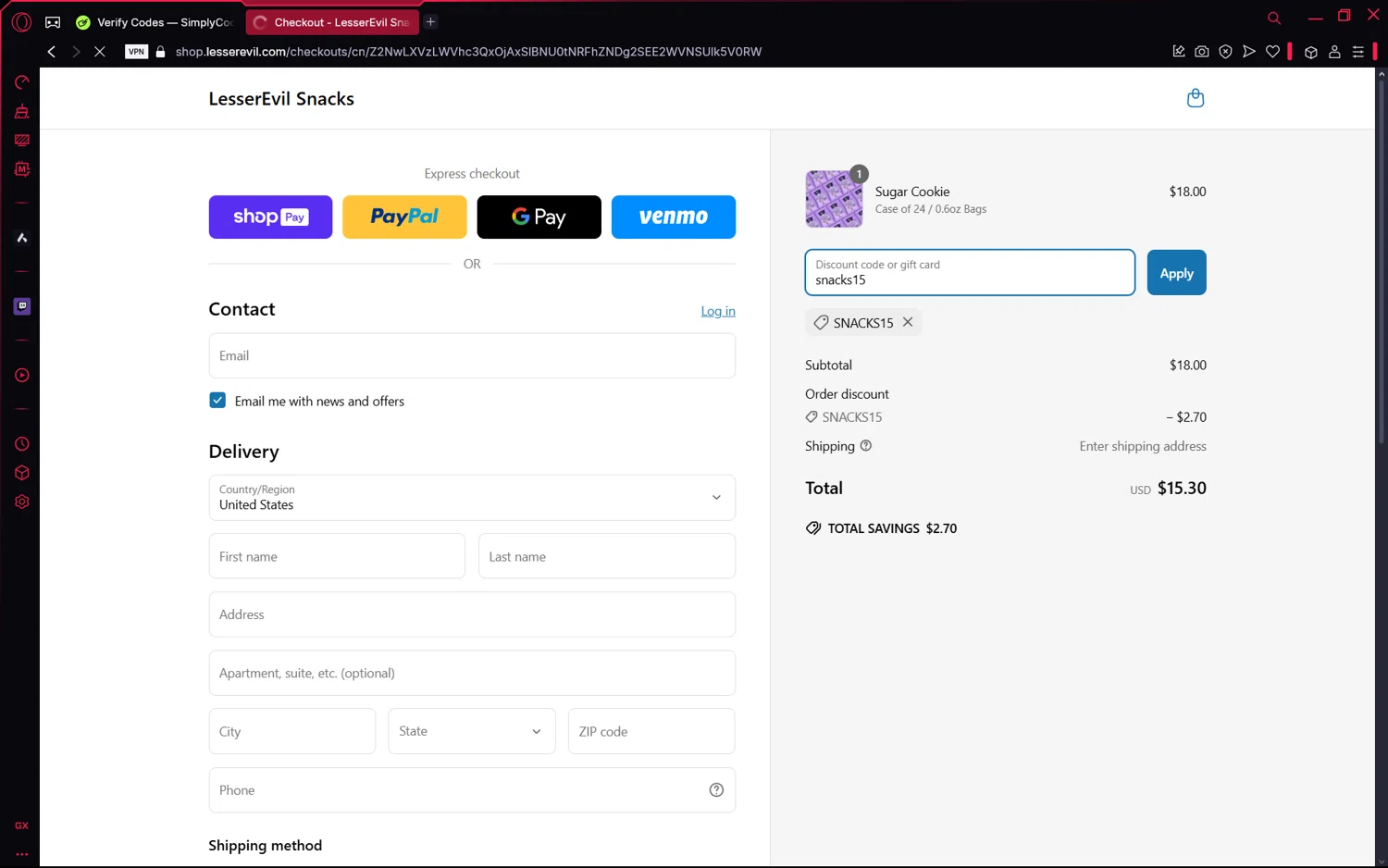The image size is (1388, 868).
Task: Open the Opera GX main menu logo
Action: point(21,21)
